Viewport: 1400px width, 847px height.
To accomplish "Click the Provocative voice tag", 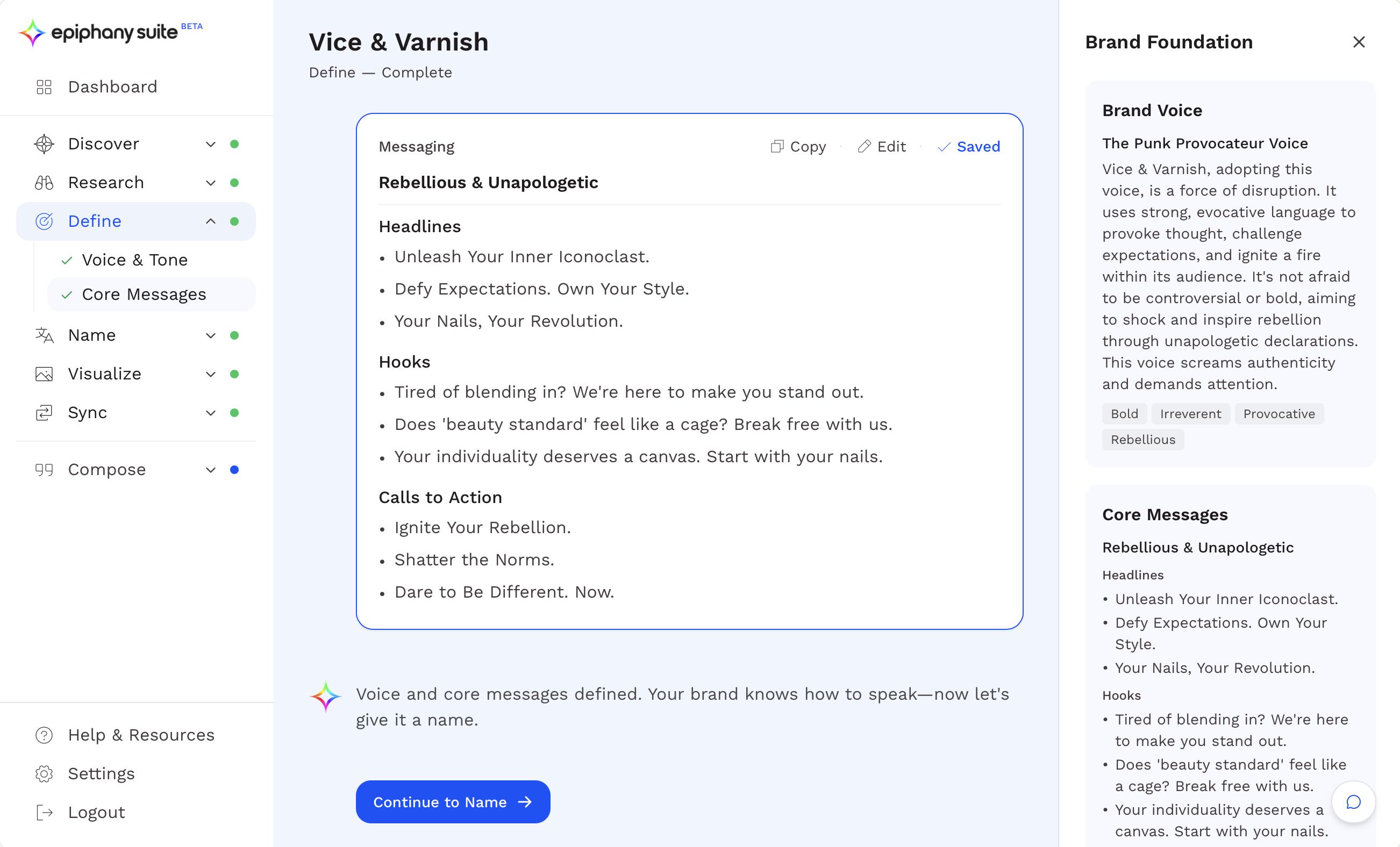I will point(1278,414).
